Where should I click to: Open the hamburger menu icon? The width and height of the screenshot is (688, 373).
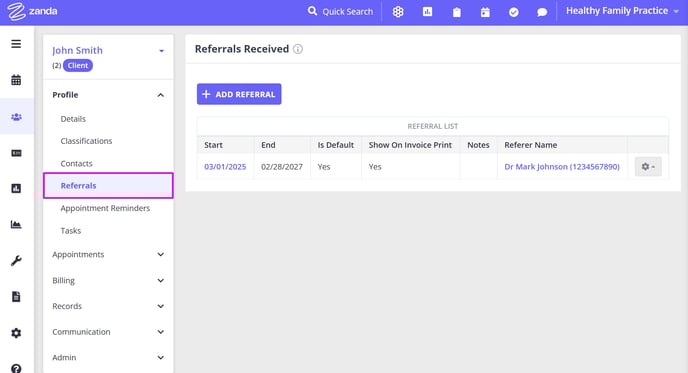(16, 44)
